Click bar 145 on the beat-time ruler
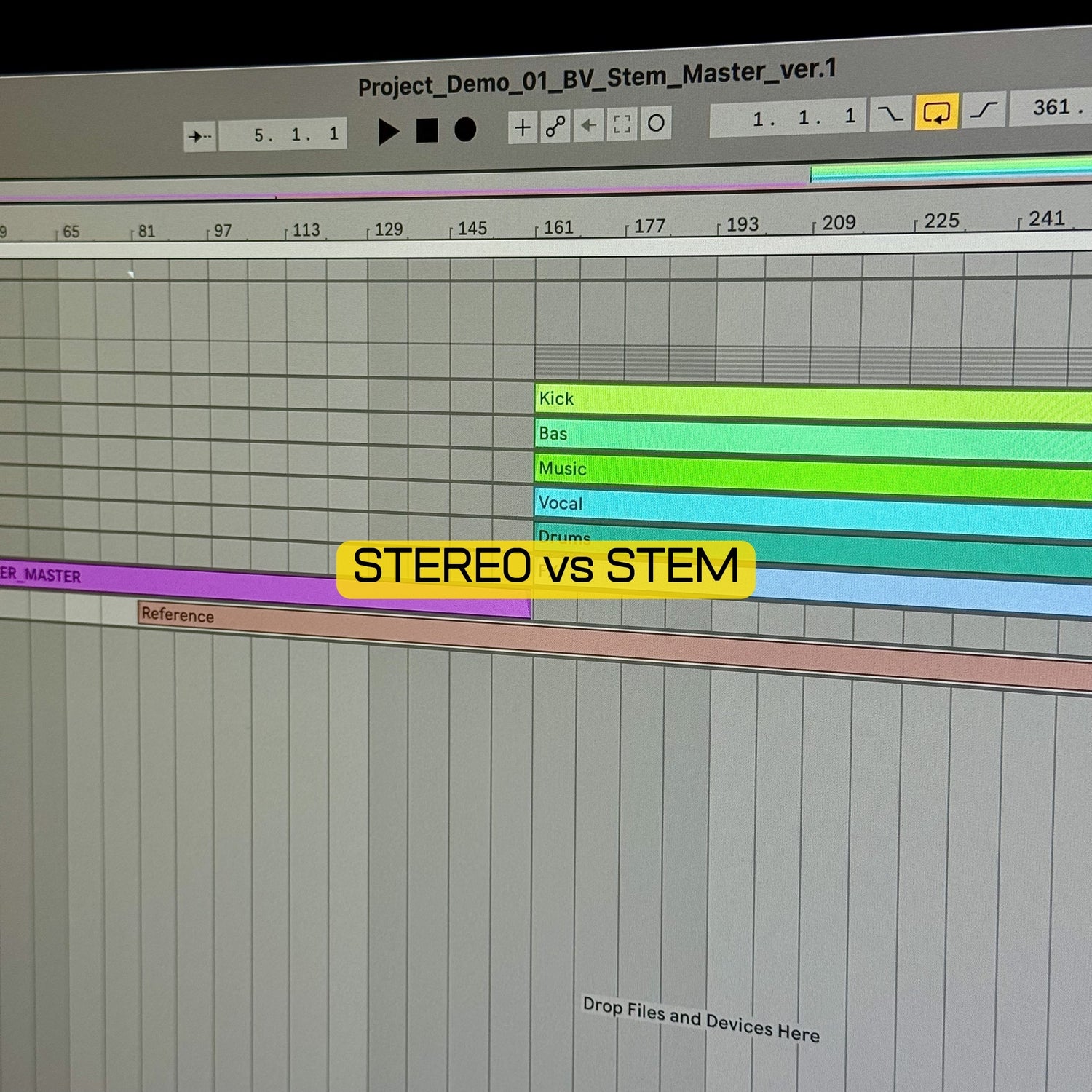 (471, 229)
